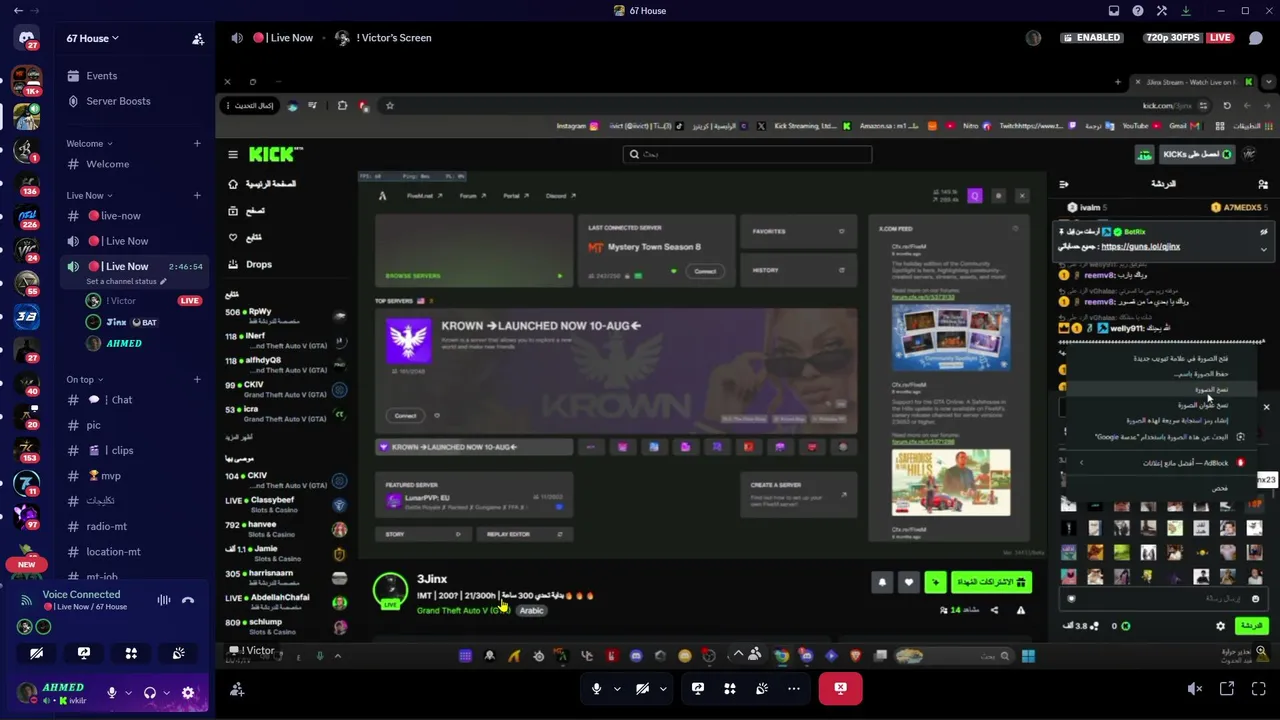Screen dimensions: 1280x720
Task: Collapse the Welcome channel category
Action: 89,143
